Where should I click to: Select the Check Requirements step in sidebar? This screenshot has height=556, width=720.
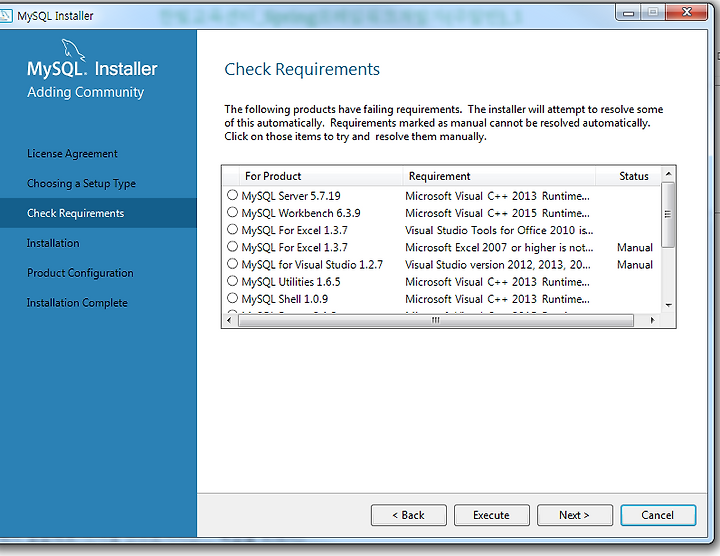tap(98, 213)
